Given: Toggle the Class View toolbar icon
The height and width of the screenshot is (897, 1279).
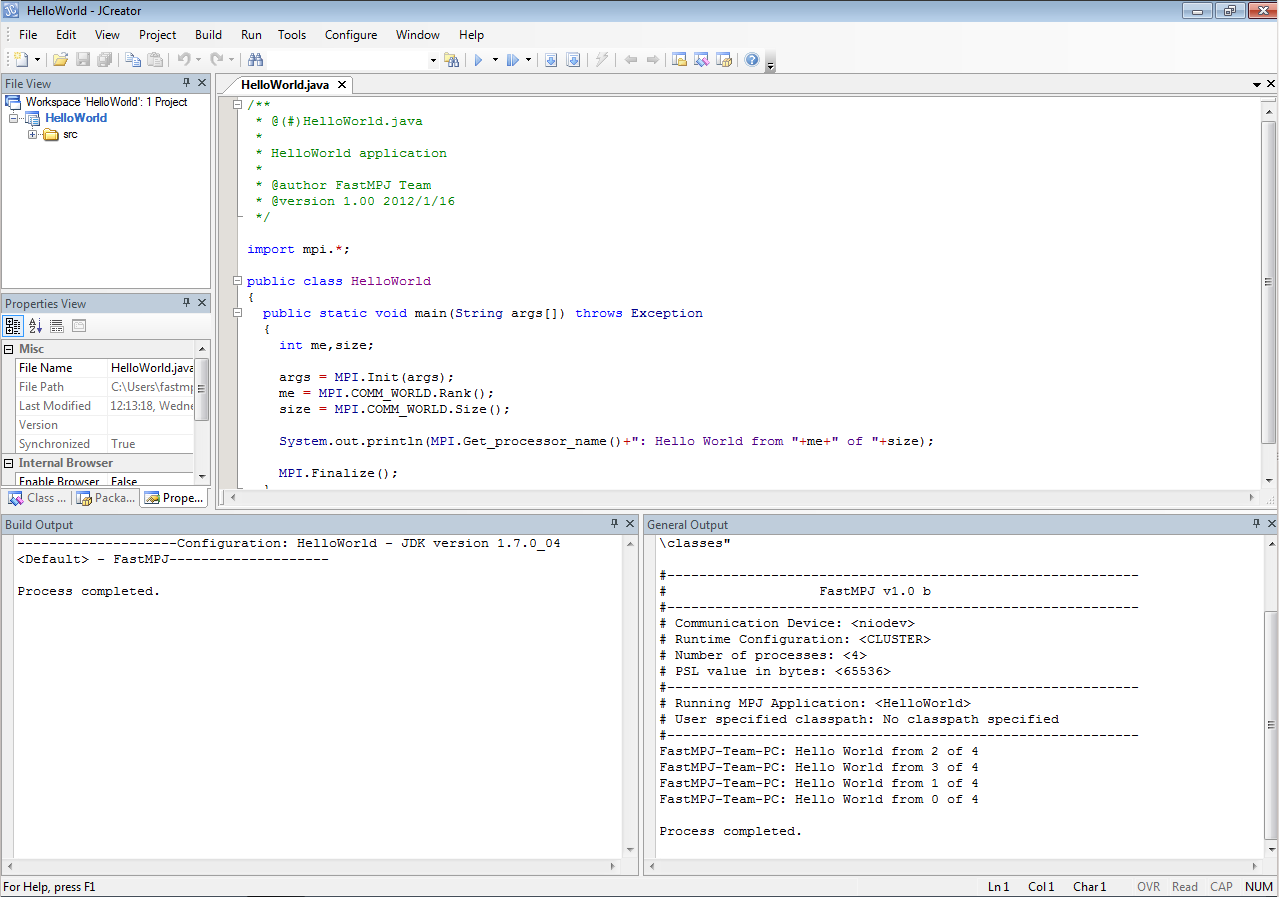Looking at the screenshot, I should [702, 60].
